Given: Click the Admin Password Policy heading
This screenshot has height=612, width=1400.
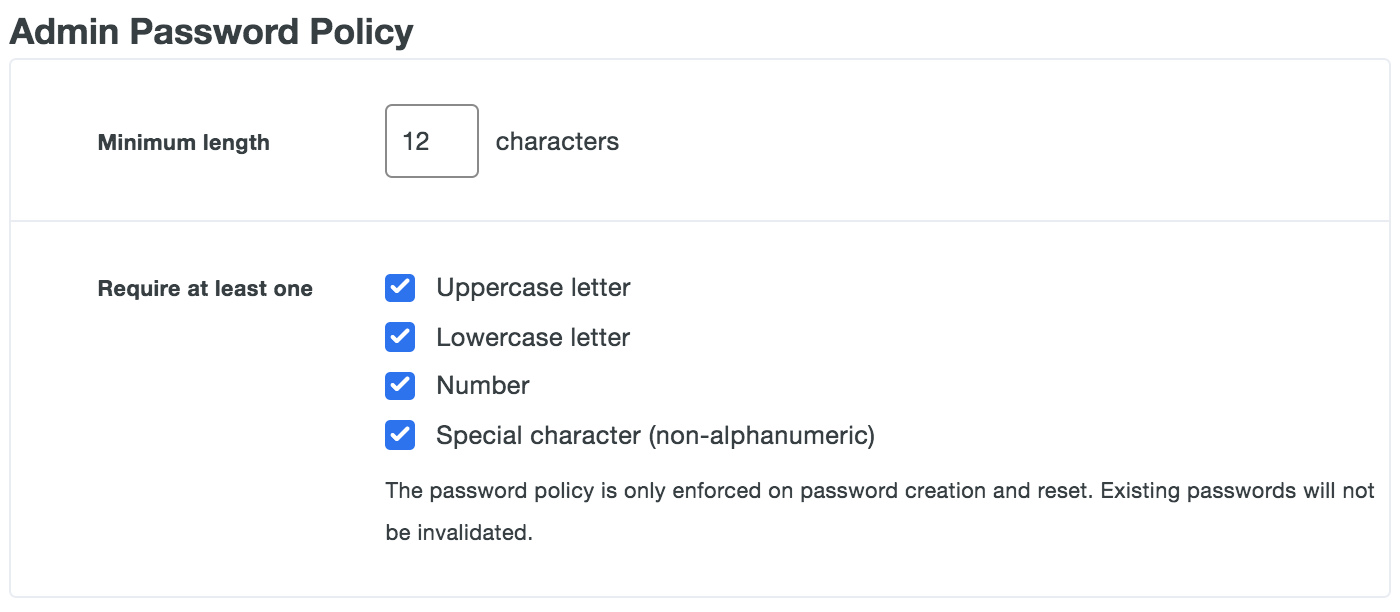Looking at the screenshot, I should point(210,31).
